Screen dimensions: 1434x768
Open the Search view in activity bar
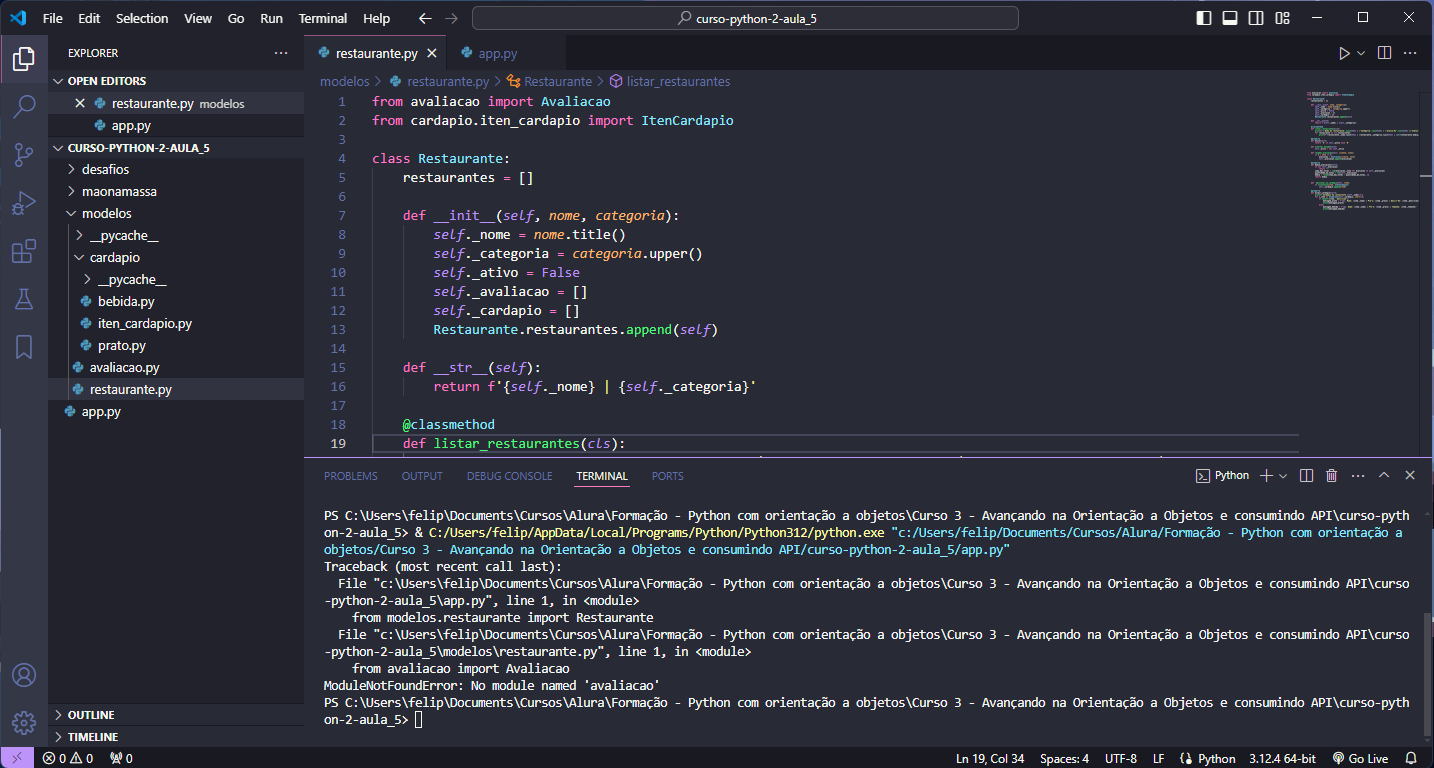24,106
